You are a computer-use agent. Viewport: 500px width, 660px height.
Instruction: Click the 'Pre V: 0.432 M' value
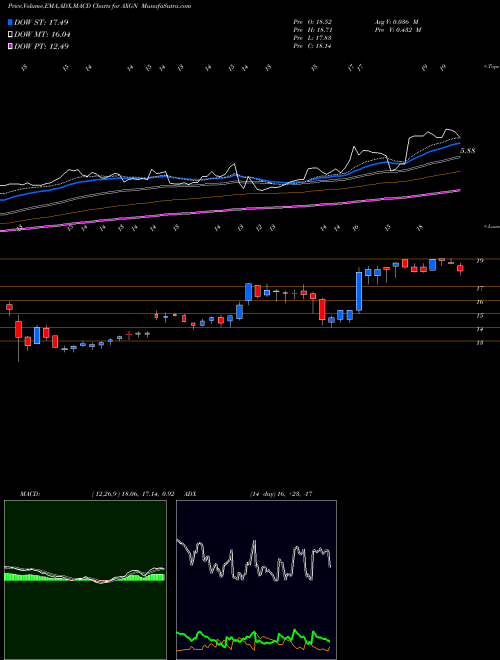pos(397,30)
